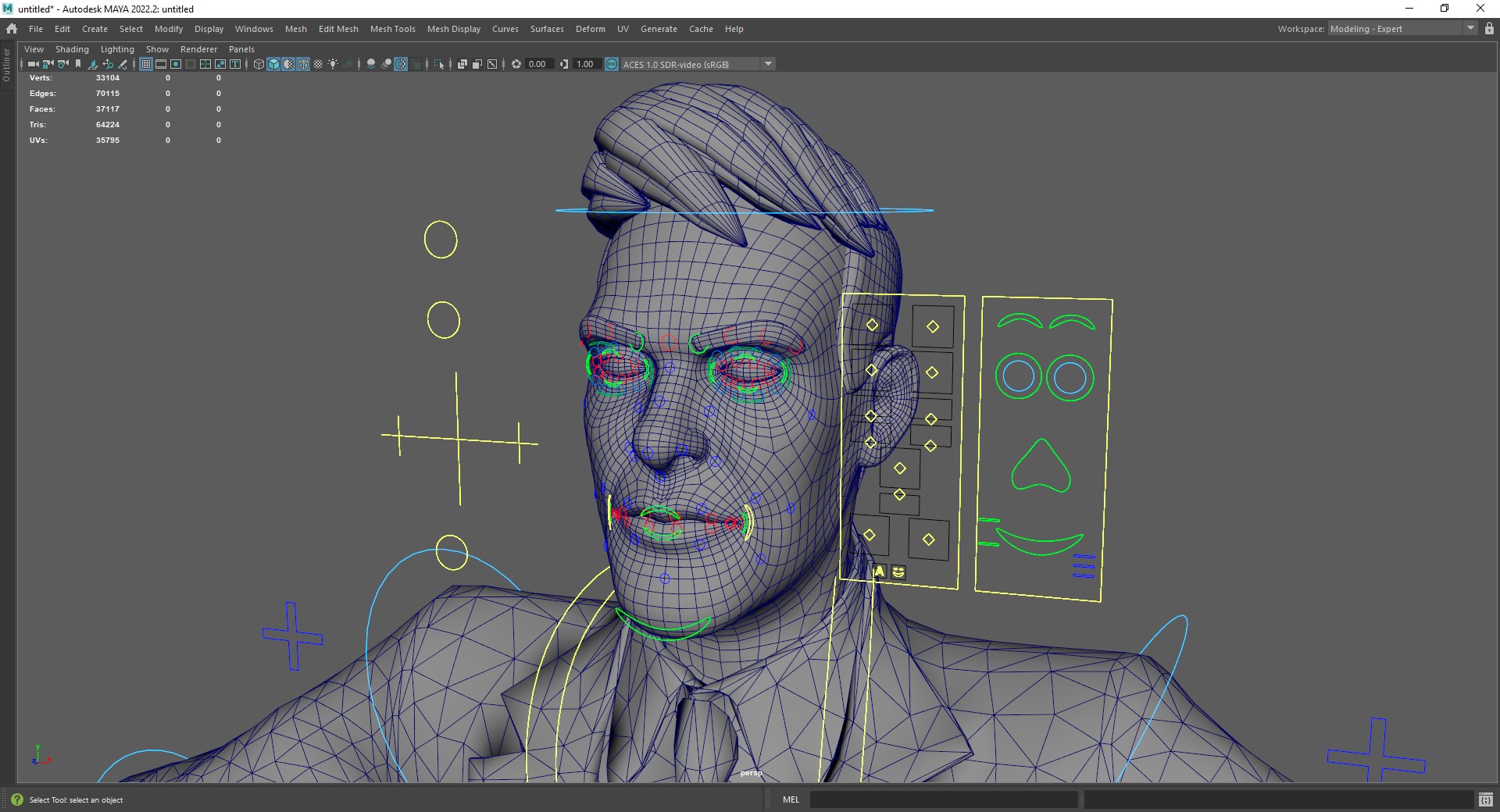1500x812 pixels.
Task: Open the Deform menu
Action: click(x=591, y=29)
